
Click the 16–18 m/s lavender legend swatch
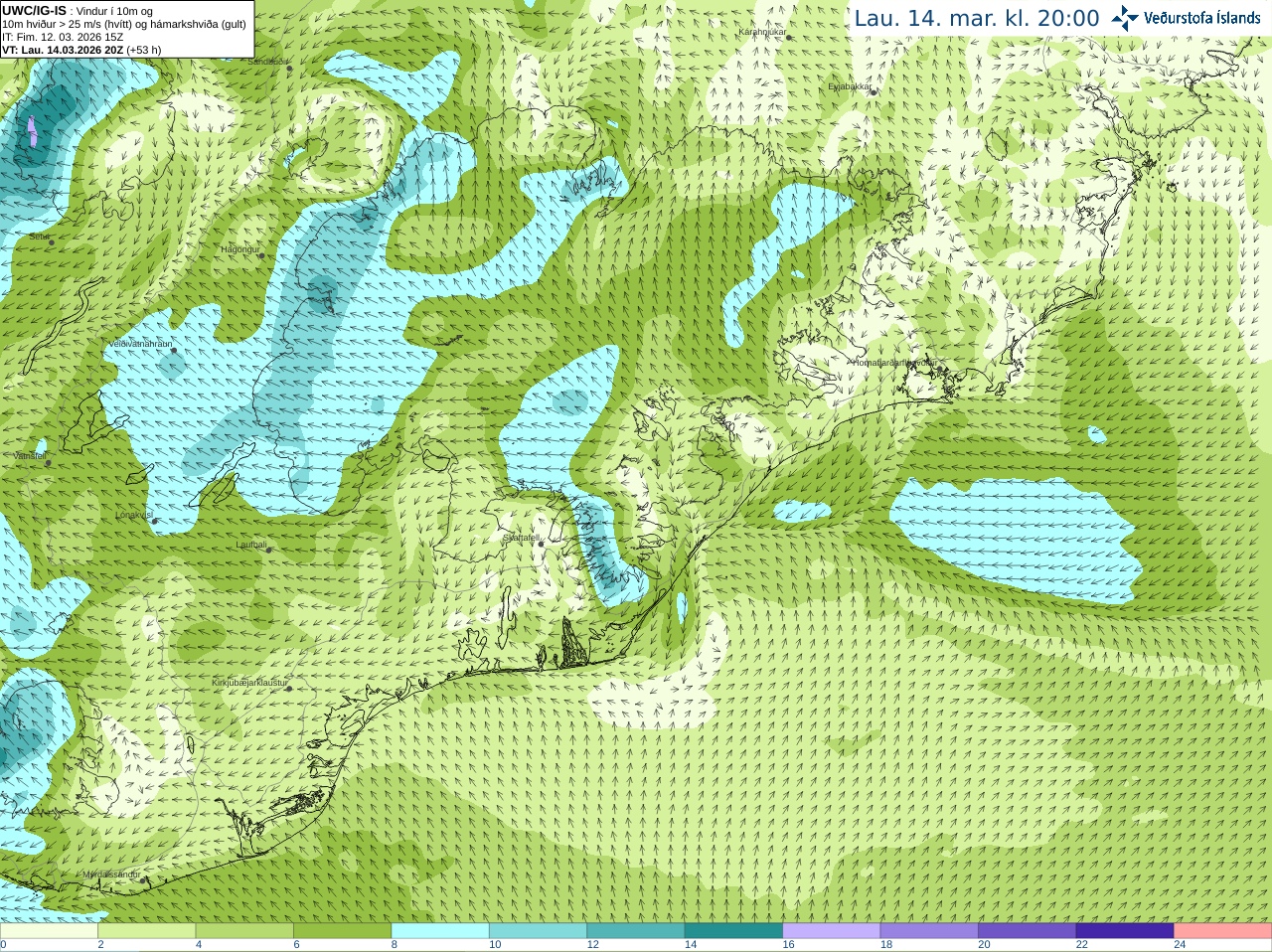[x=832, y=931]
